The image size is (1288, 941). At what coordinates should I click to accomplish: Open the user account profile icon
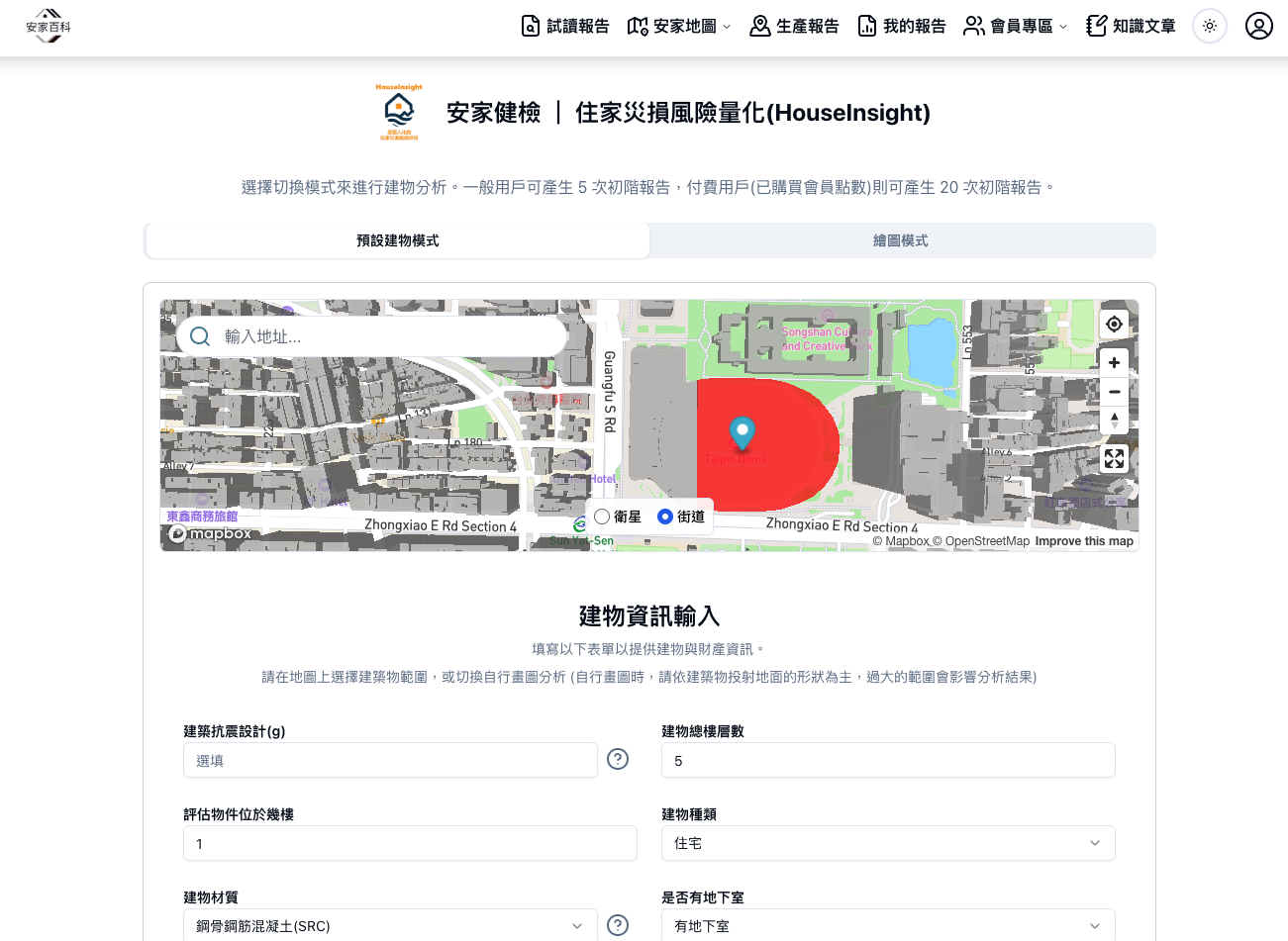[1258, 26]
